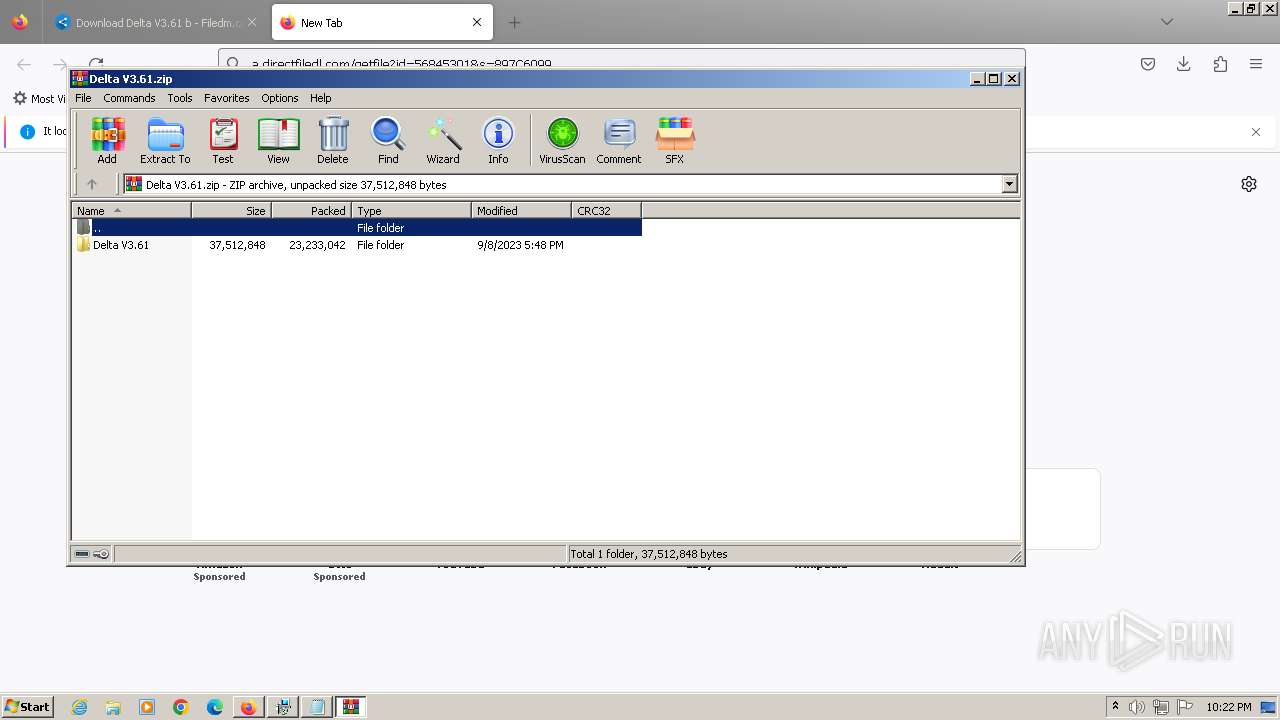This screenshot has width=1280, height=720.
Task: Click the 9/8/2023 5:48 PM date
Action: click(520, 245)
